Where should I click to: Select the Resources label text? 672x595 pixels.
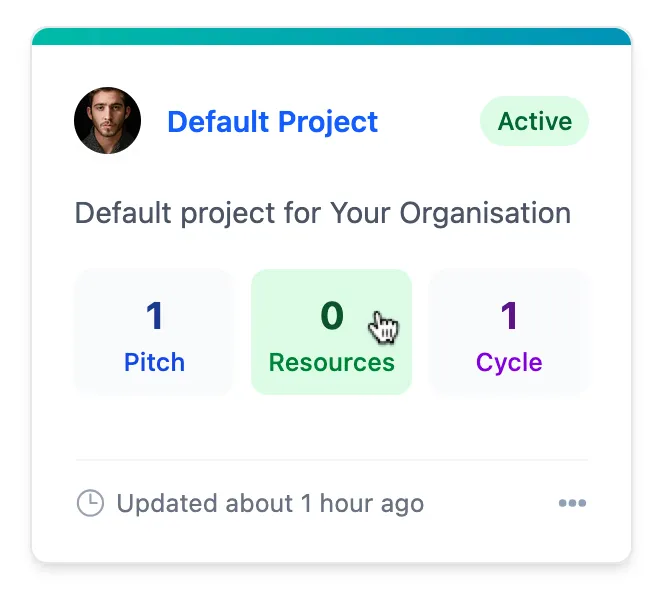[x=331, y=362]
